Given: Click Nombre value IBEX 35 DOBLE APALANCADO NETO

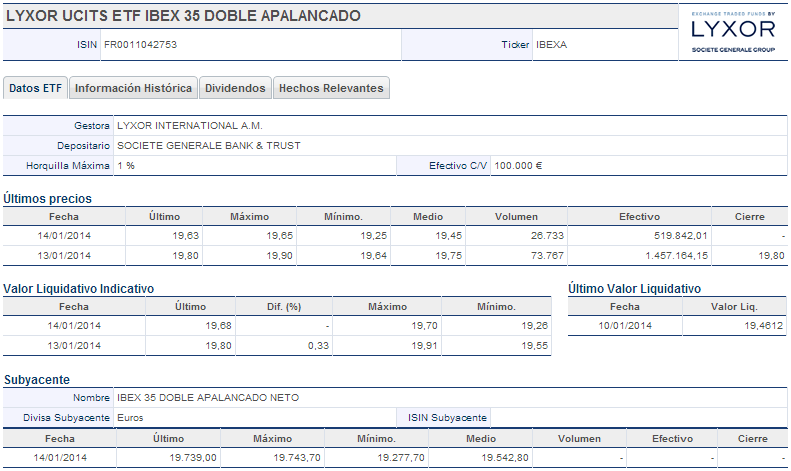Looking at the screenshot, I should 208,398.
